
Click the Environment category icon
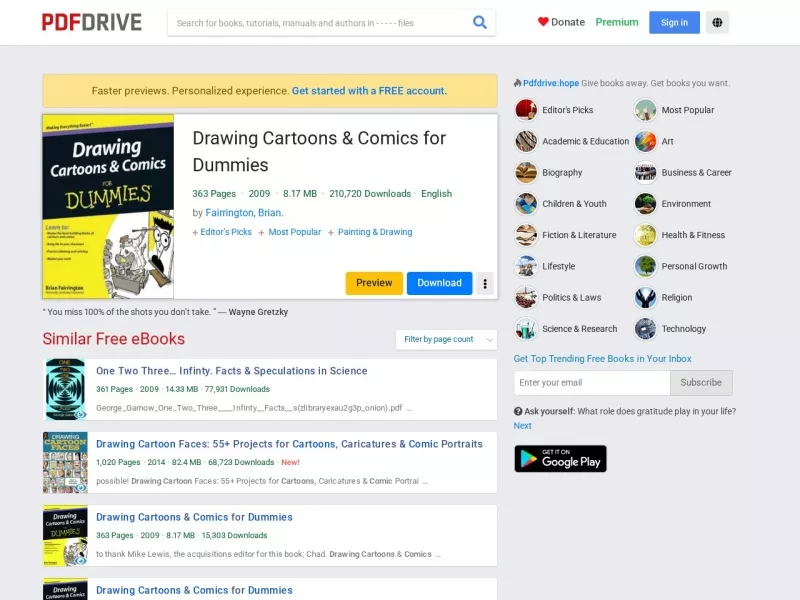click(645, 204)
